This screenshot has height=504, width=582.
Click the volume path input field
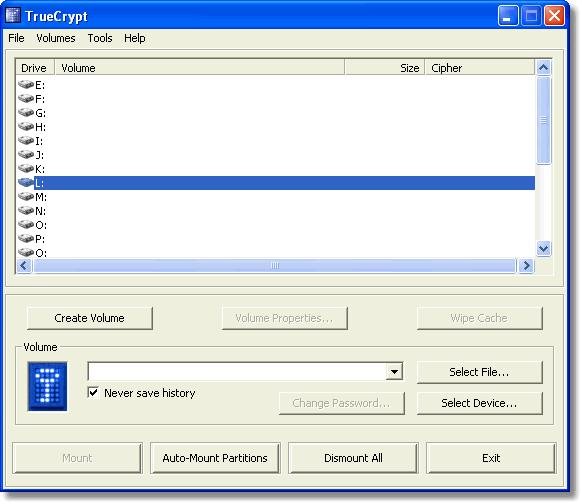pos(237,371)
